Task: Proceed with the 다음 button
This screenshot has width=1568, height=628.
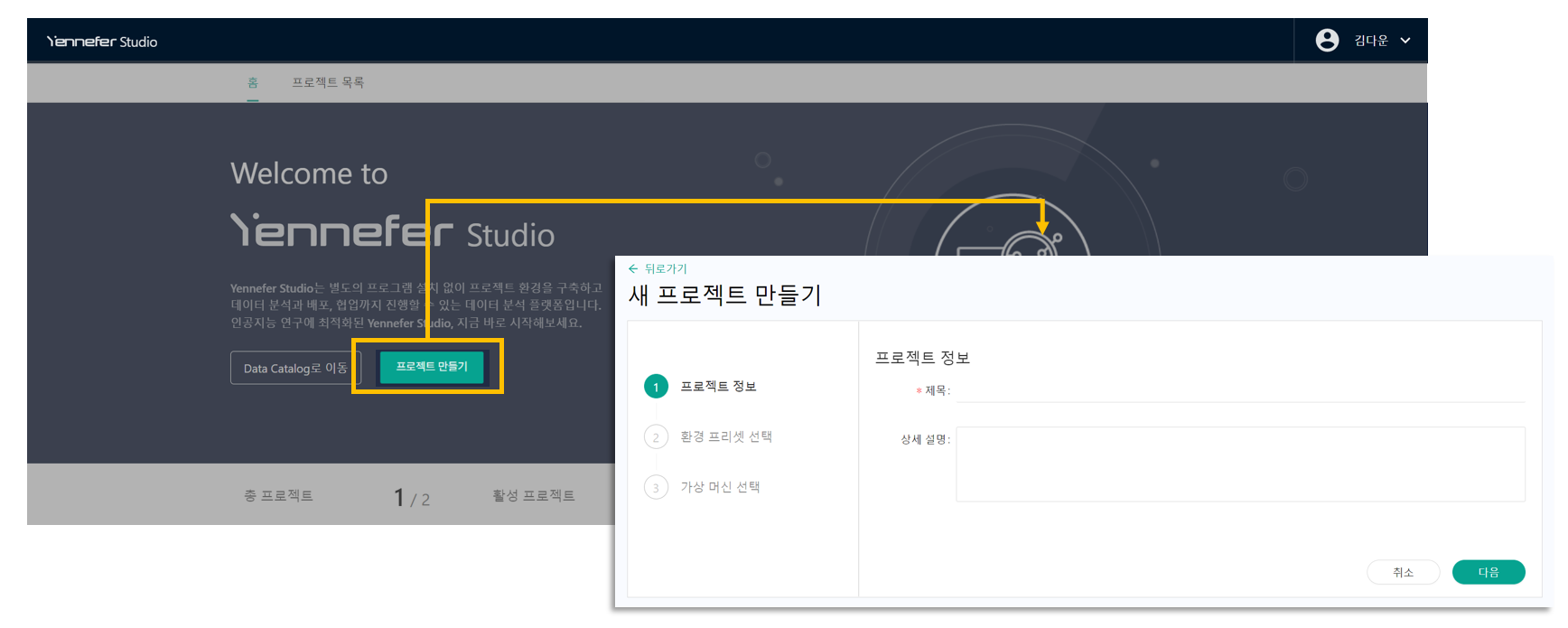Action: click(1488, 573)
